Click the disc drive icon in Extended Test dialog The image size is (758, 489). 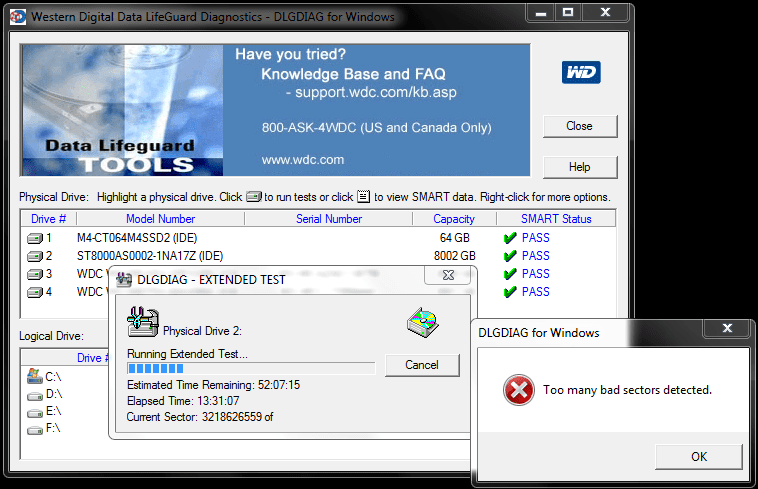click(423, 322)
